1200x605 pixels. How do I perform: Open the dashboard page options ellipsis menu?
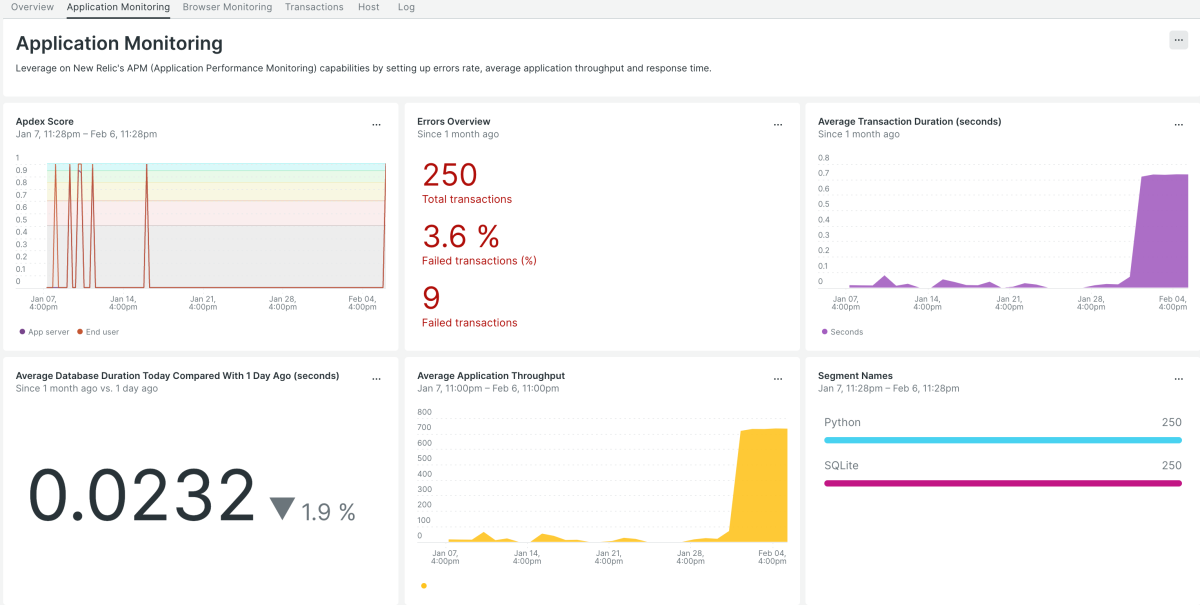click(1178, 40)
